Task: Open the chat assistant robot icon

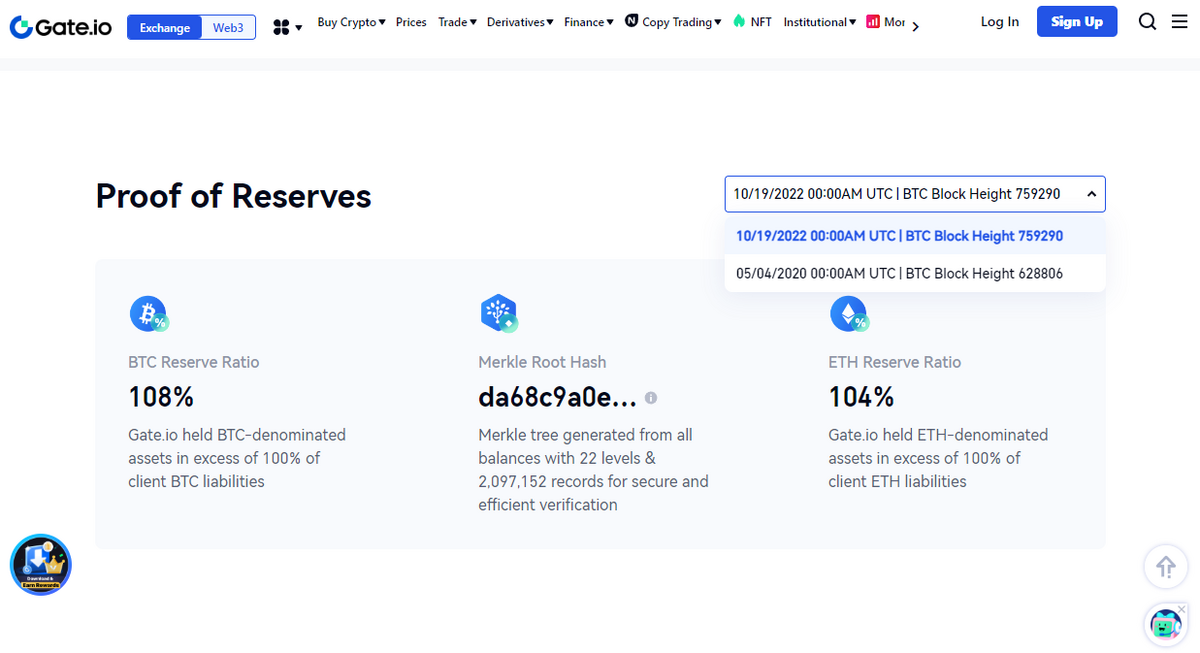Action: pyautogui.click(x=1165, y=623)
